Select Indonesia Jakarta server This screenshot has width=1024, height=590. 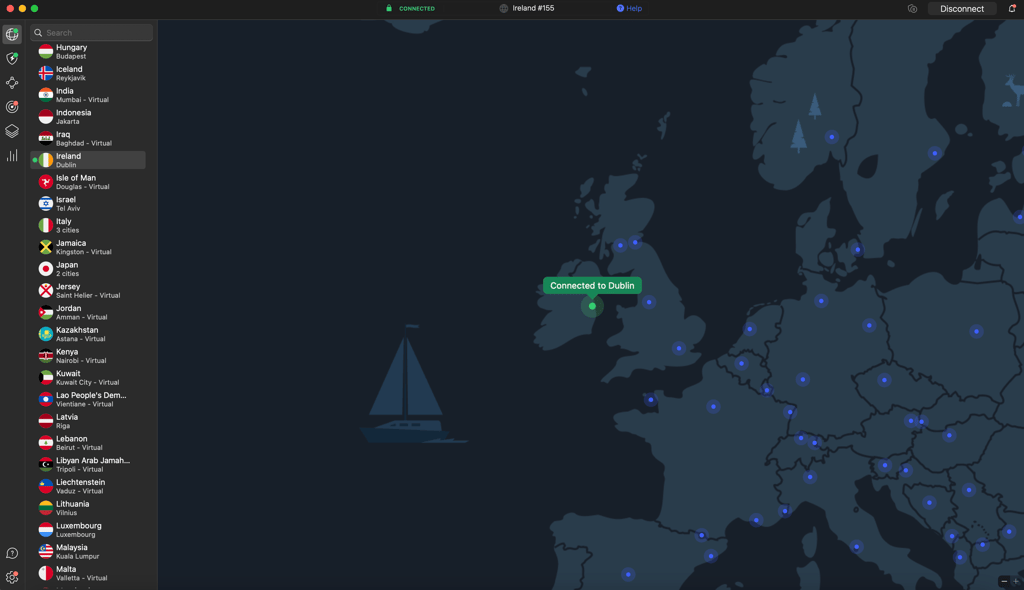(88, 116)
